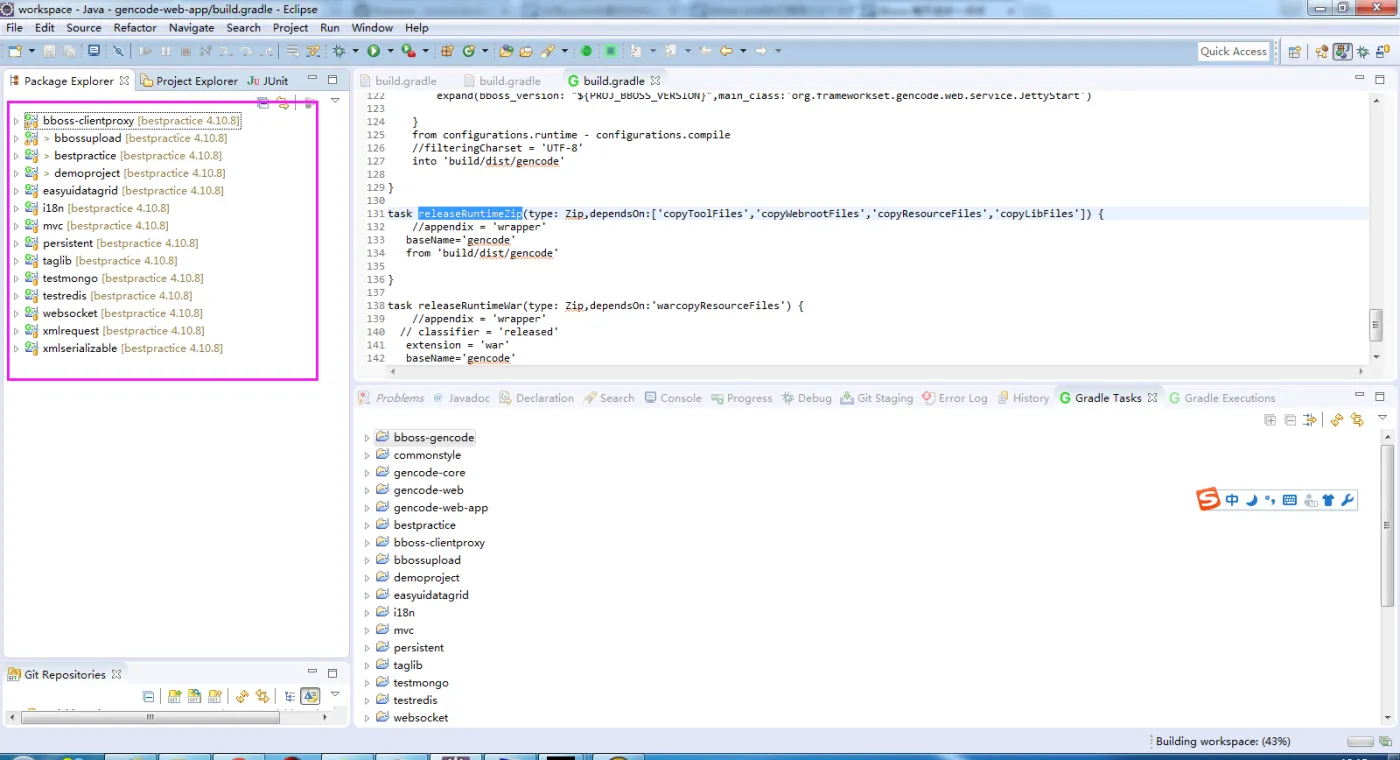
Task: Toggle Link with Selection in Git Repositories
Action: (262, 696)
